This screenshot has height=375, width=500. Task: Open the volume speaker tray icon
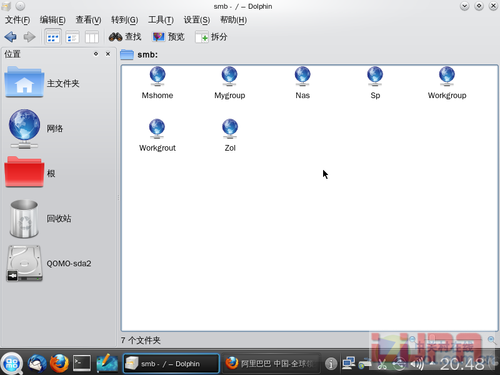coord(417,364)
